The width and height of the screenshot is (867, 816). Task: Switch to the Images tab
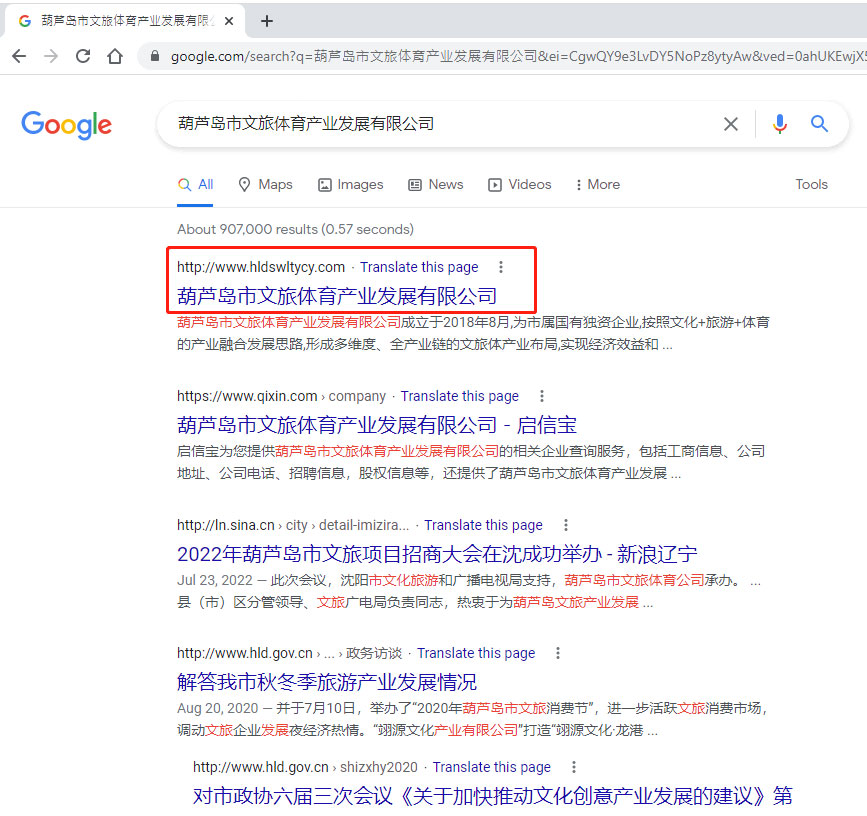pos(350,184)
